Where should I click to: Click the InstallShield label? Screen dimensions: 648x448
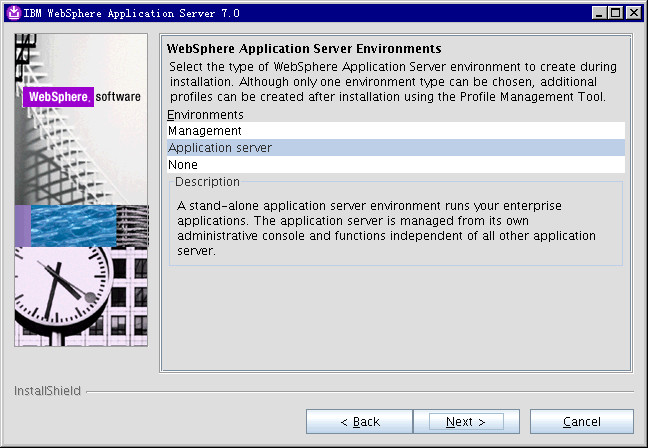click(47, 391)
